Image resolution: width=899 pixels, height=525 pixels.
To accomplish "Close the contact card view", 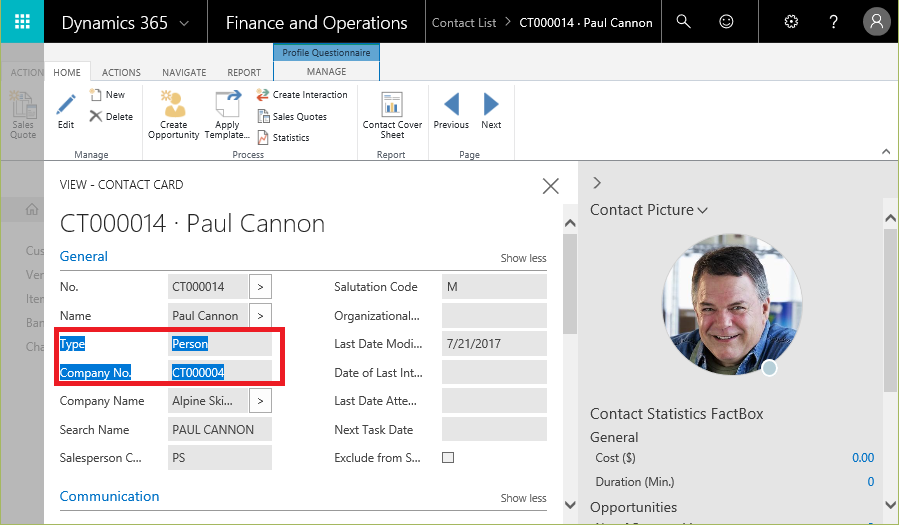I will point(550,186).
